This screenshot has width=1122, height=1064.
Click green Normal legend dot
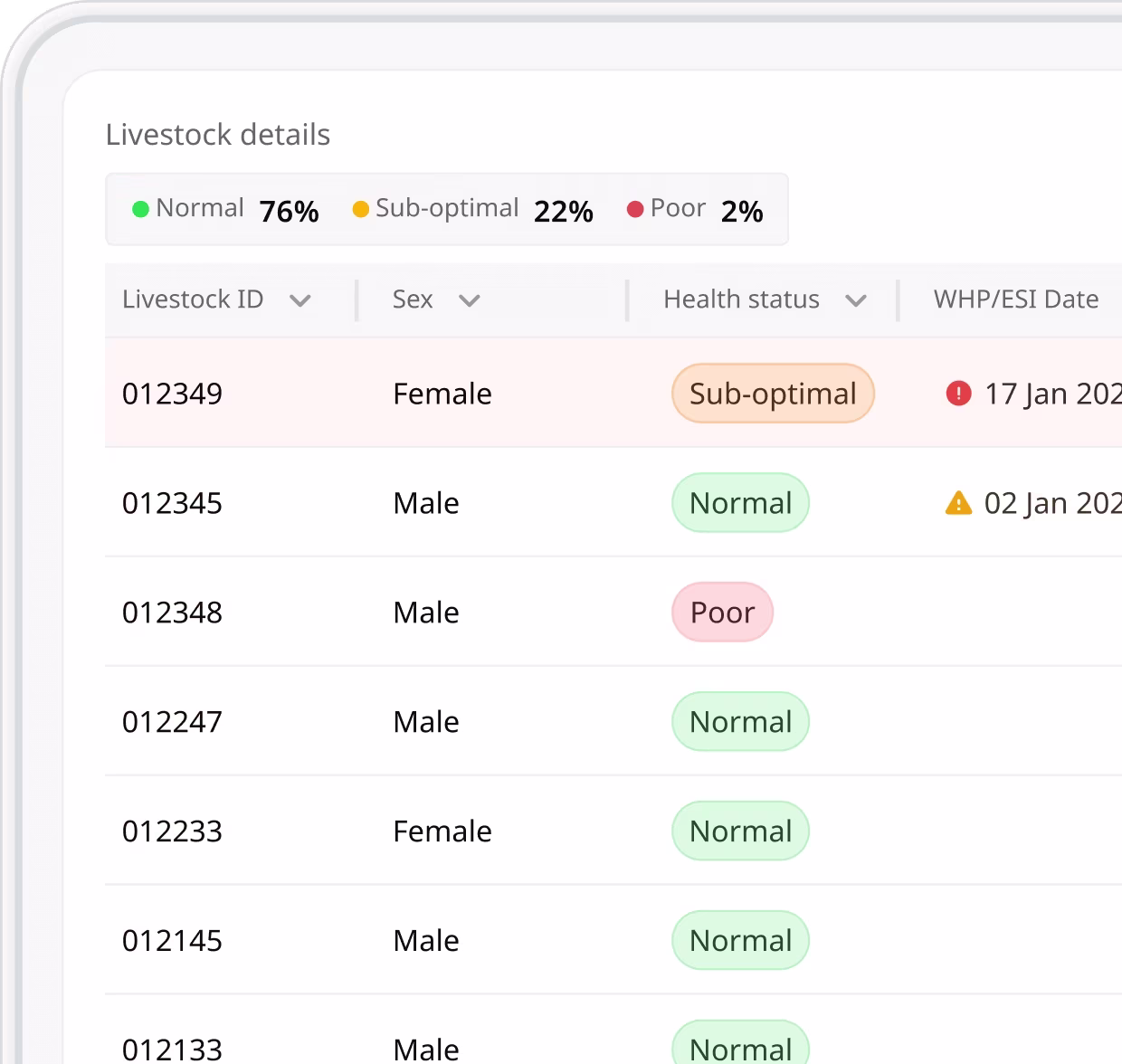coord(140,209)
